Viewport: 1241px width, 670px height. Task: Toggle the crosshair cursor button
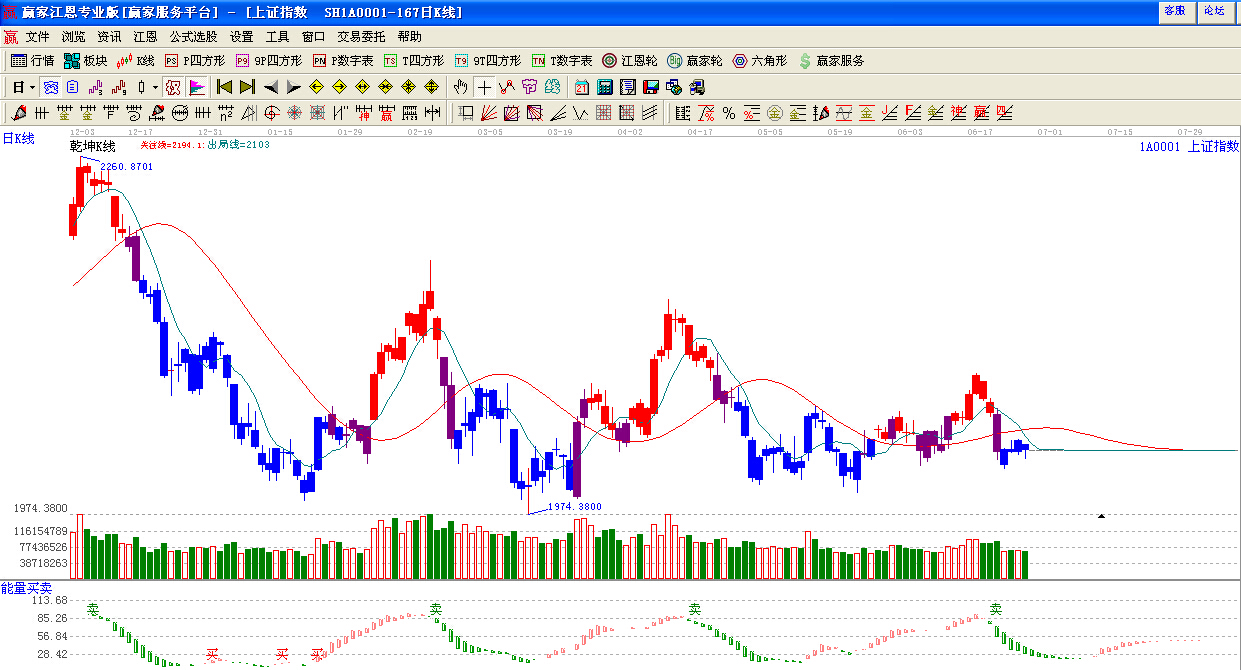[x=484, y=87]
